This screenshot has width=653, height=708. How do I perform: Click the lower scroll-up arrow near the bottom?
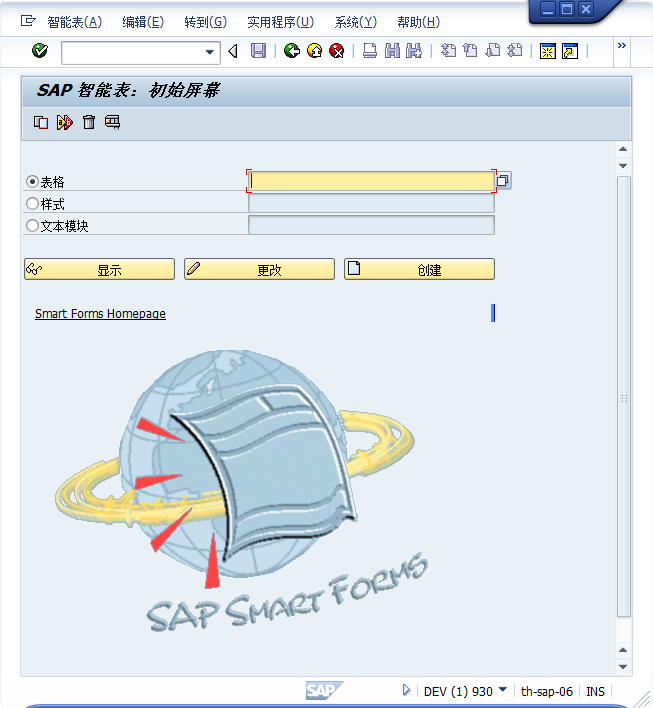pyautogui.click(x=623, y=650)
